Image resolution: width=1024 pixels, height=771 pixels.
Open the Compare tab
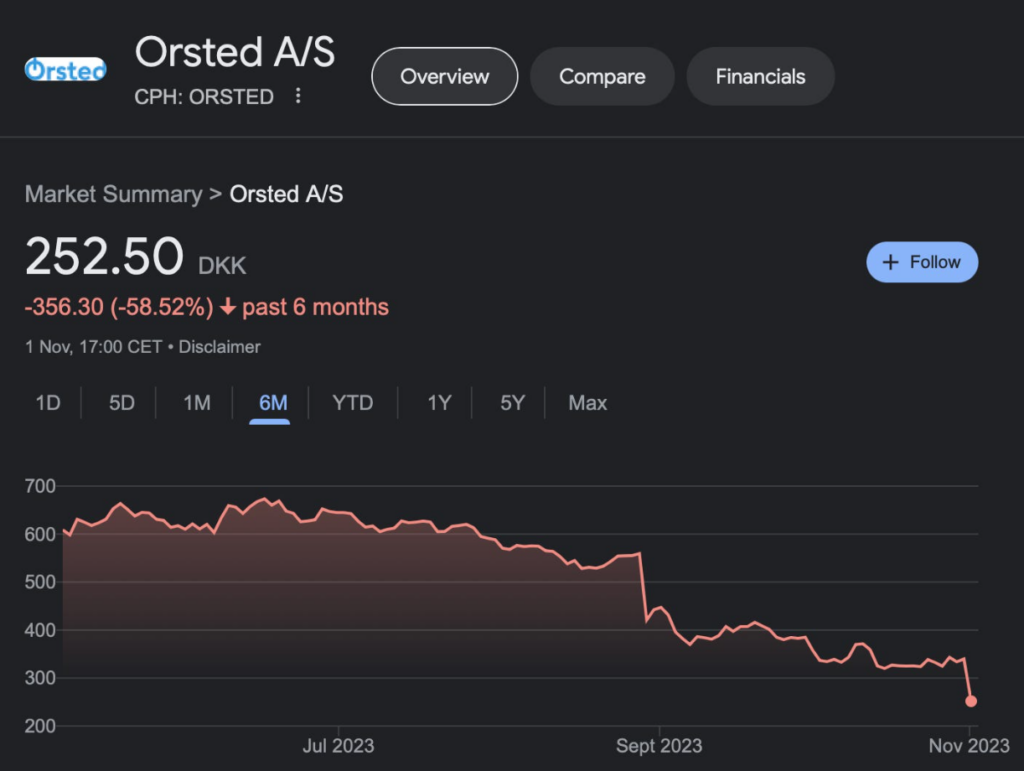602,76
